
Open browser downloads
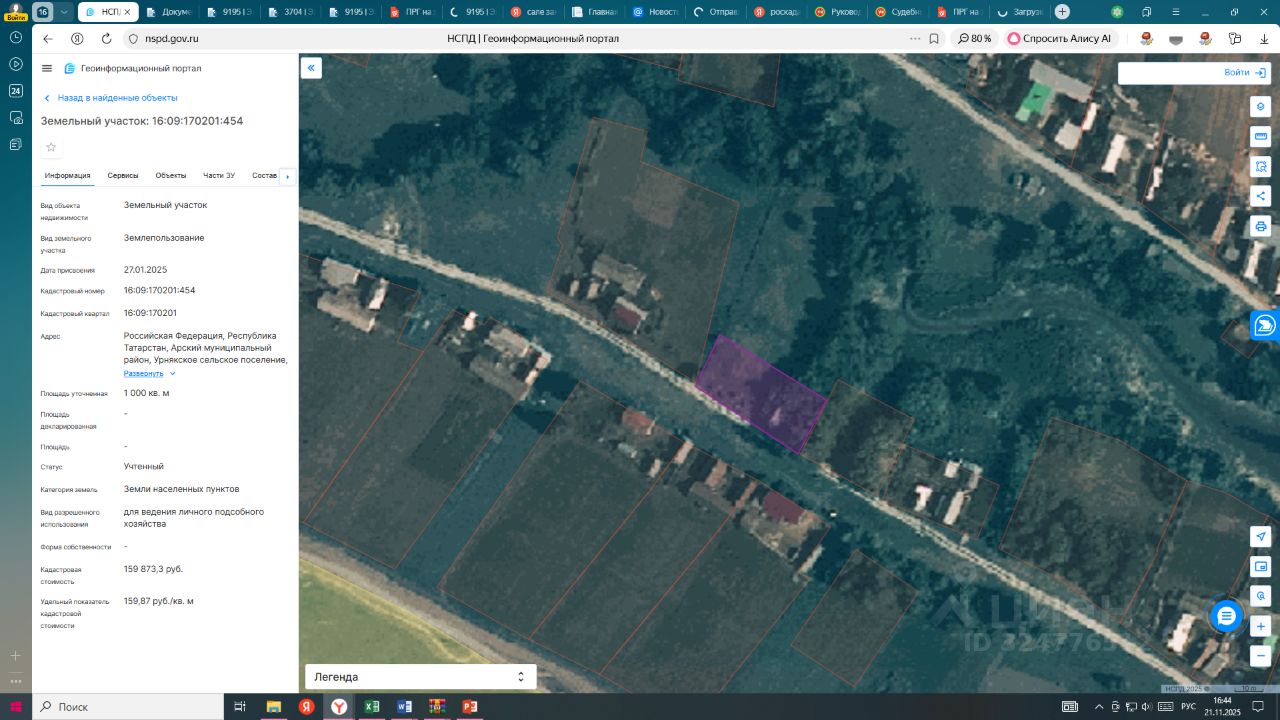click(1264, 38)
